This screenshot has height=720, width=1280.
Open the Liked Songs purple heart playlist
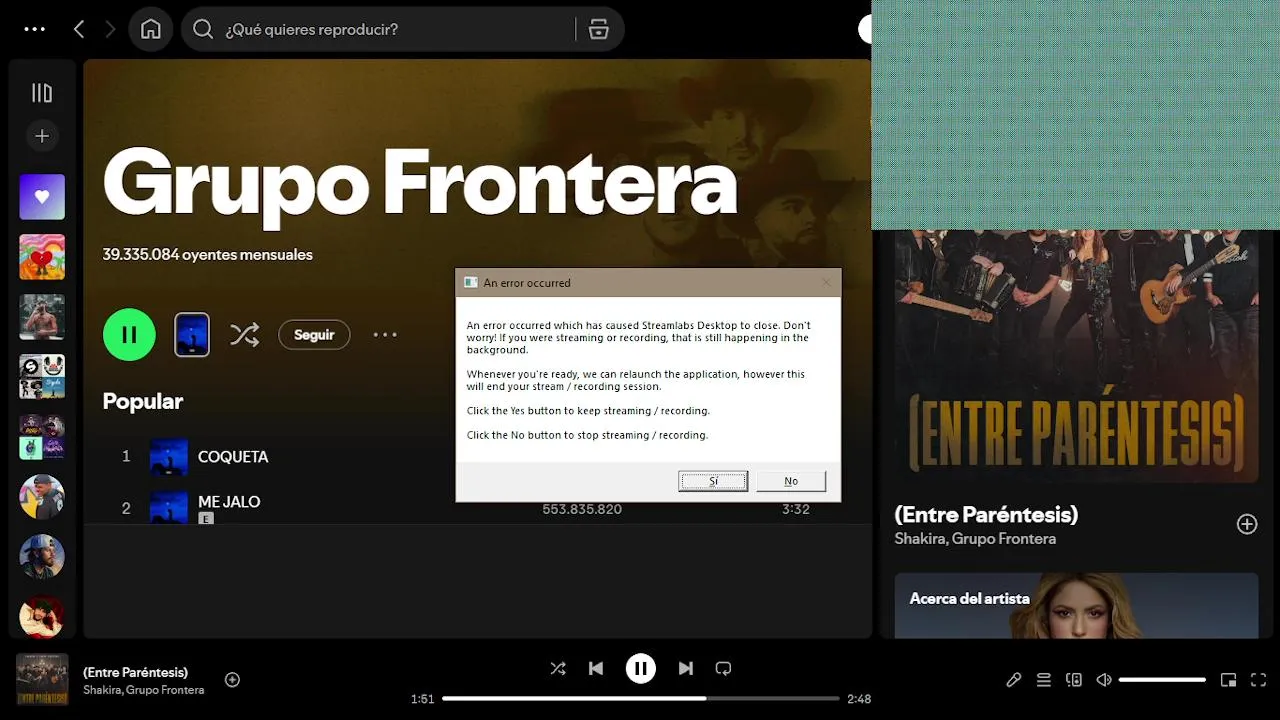pyautogui.click(x=42, y=197)
